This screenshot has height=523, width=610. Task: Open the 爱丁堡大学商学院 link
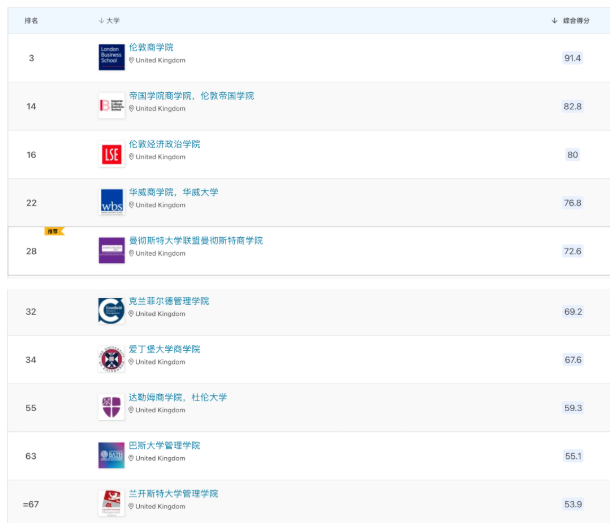[x=164, y=349]
